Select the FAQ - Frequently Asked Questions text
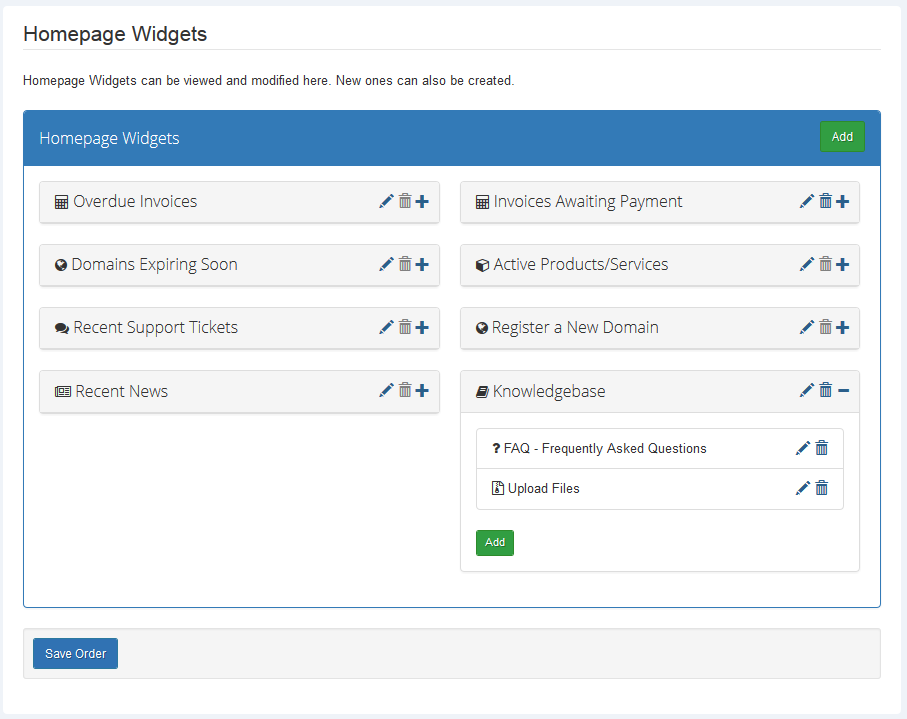Image resolution: width=907 pixels, height=719 pixels. pyautogui.click(x=605, y=448)
